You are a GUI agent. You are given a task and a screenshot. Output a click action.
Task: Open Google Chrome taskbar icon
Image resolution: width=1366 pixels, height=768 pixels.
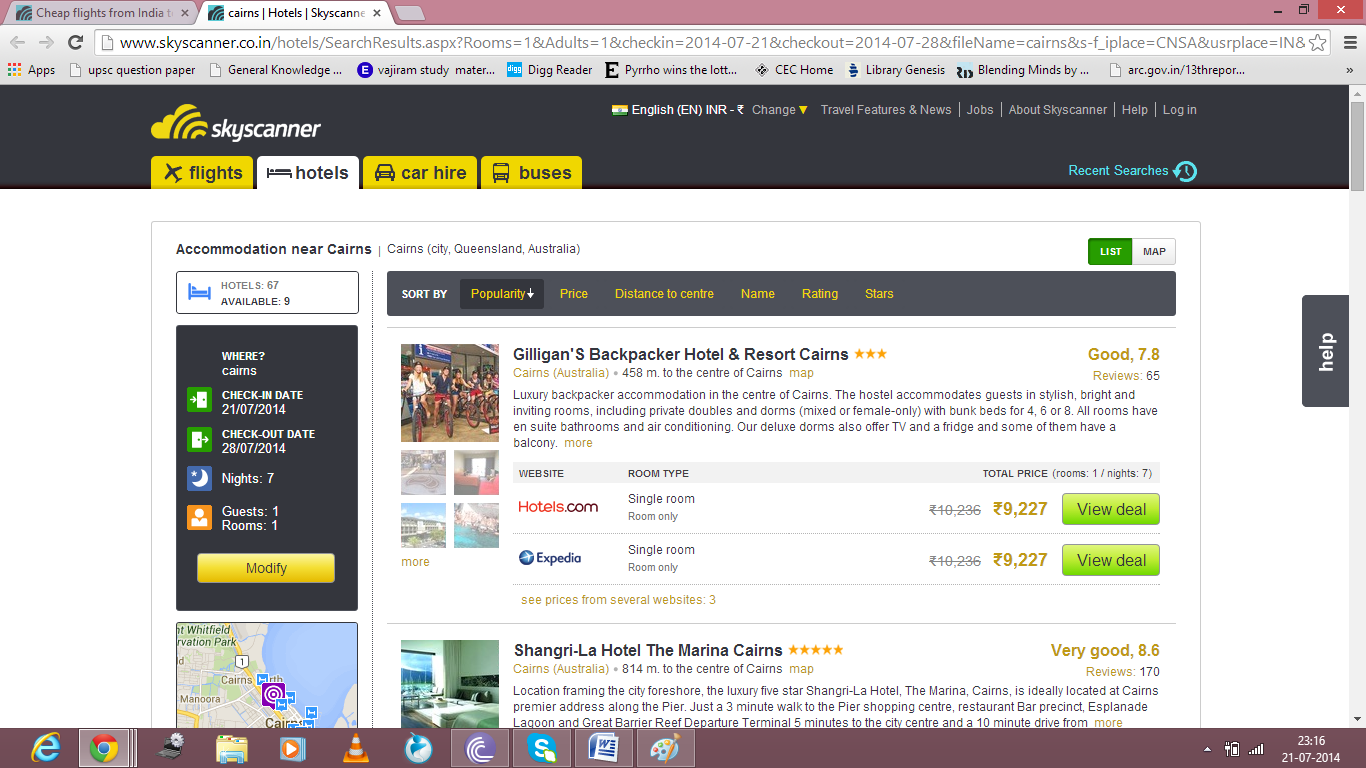[x=104, y=748]
